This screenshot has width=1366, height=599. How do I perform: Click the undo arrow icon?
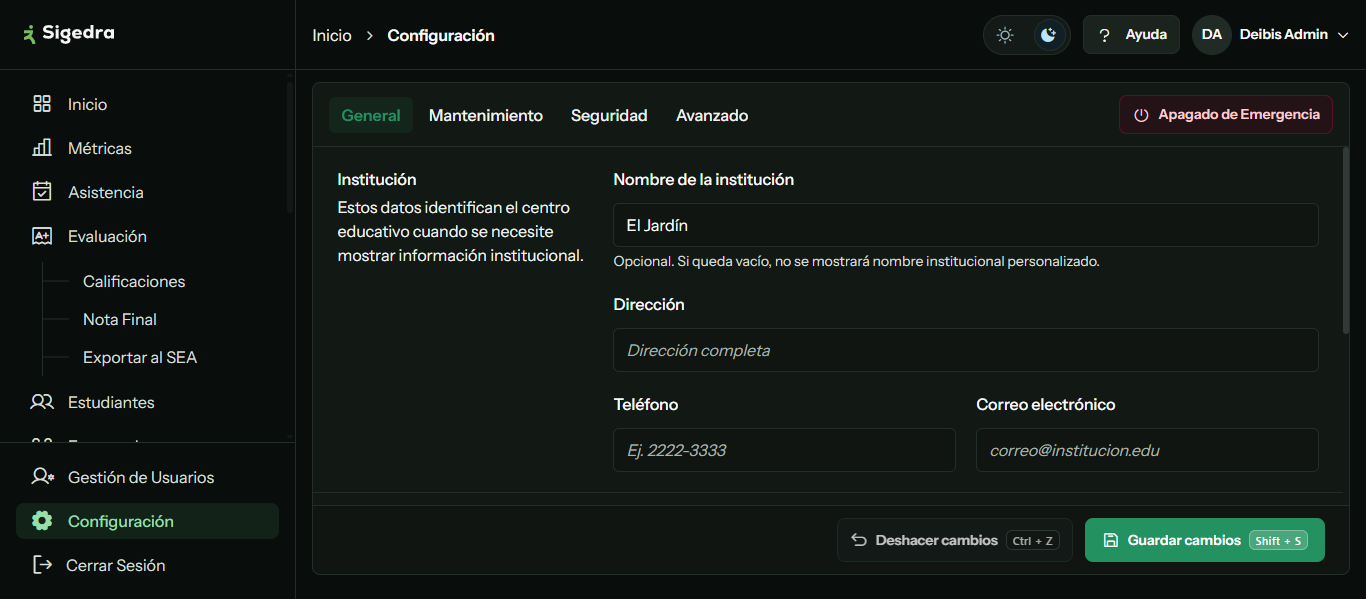[859, 540]
